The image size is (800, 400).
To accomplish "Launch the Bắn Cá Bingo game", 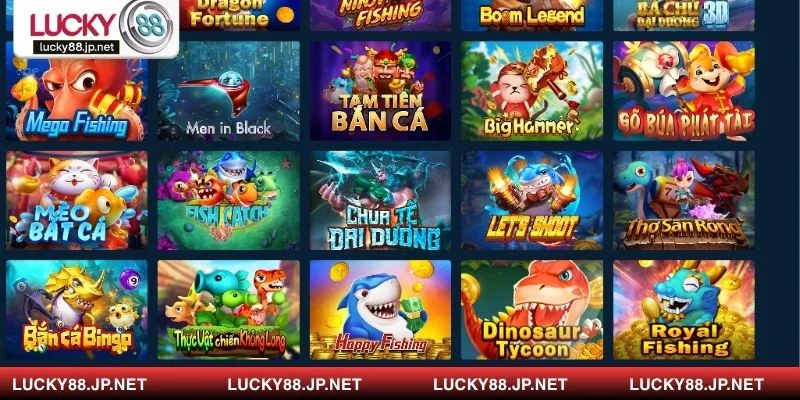I will pyautogui.click(x=77, y=310).
